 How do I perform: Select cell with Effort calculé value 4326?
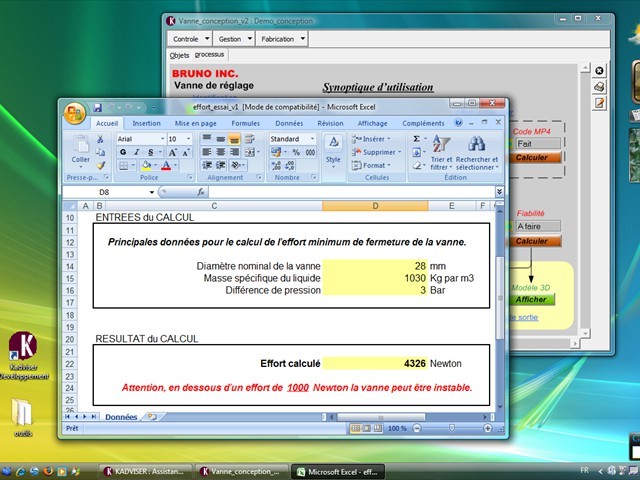point(375,363)
